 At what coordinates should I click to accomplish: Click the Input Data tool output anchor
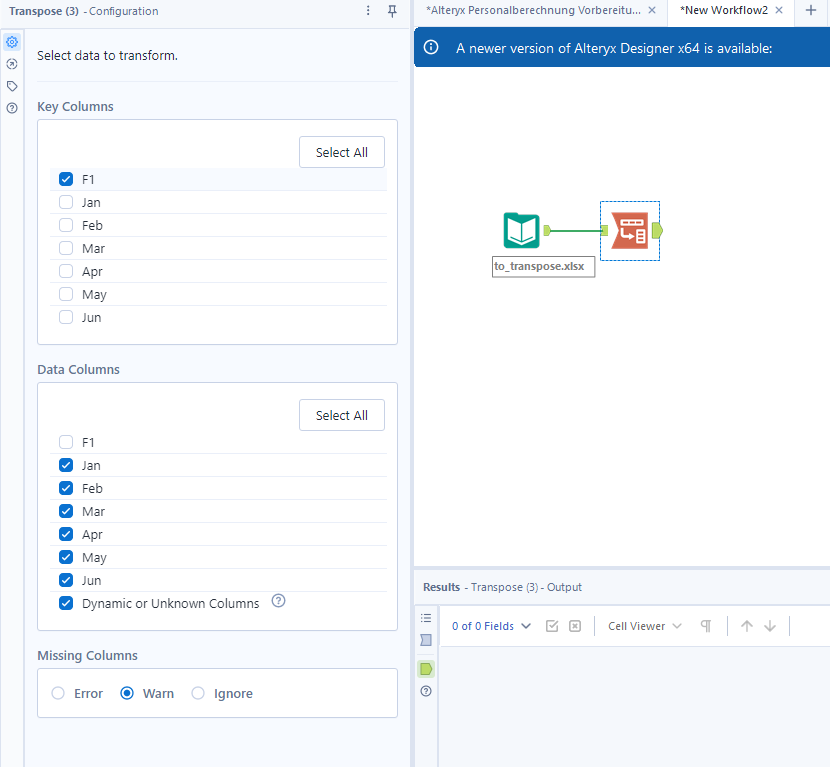point(547,230)
